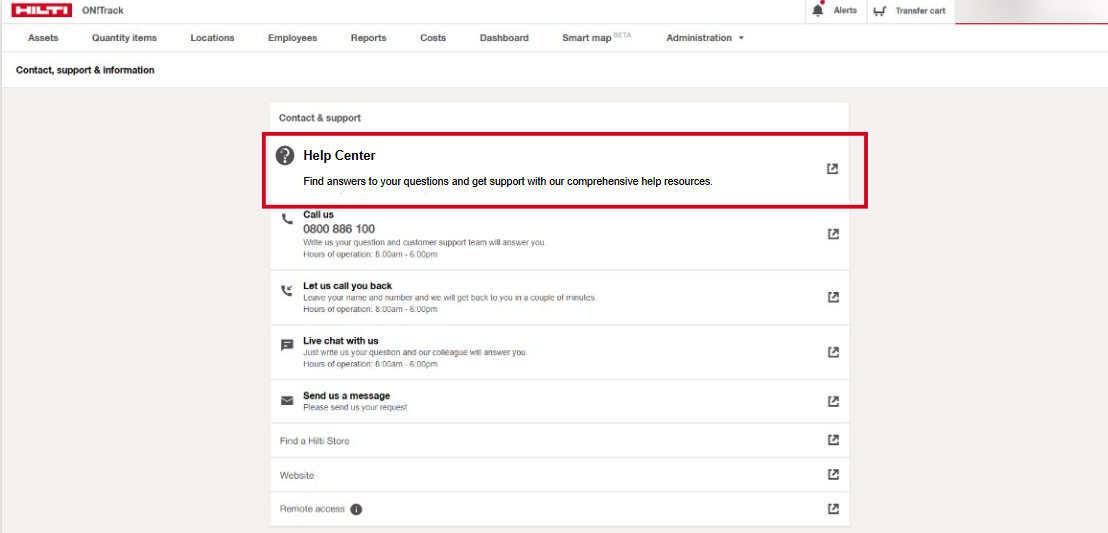Click the Send us a message link
This screenshot has width=1108, height=533.
coord(346,396)
